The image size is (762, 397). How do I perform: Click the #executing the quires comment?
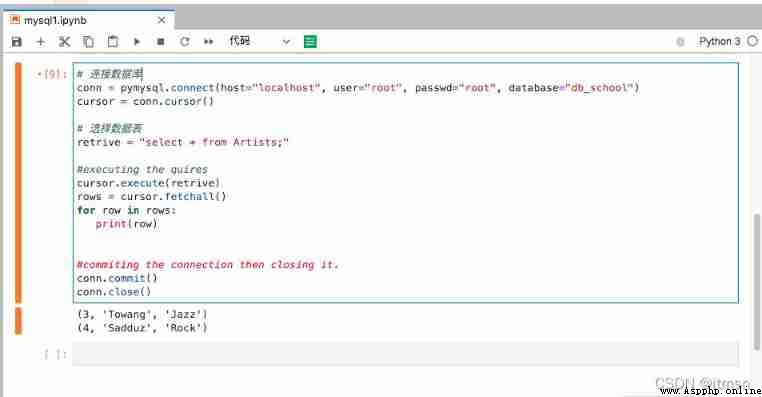tap(142, 170)
